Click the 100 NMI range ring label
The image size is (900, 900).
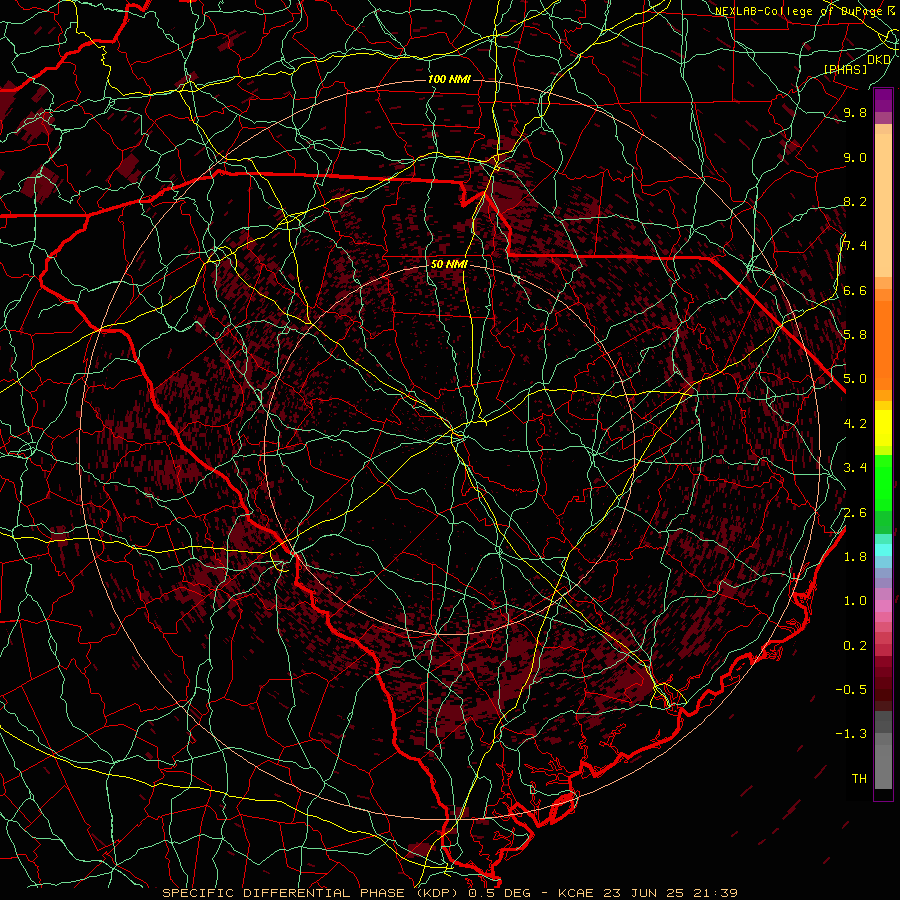(449, 79)
